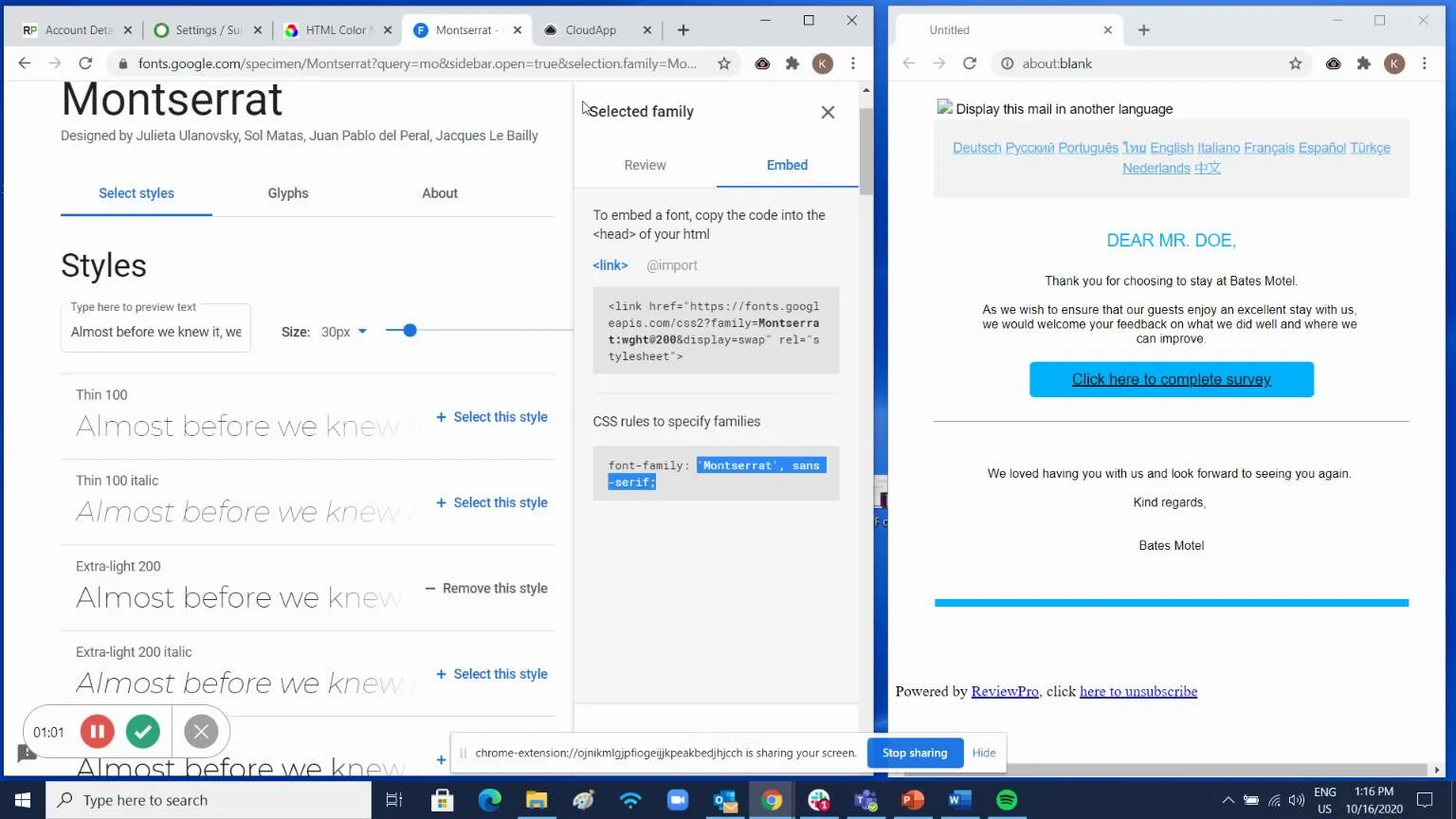Switch to the About tab
The height and width of the screenshot is (819, 1456).
tap(440, 193)
